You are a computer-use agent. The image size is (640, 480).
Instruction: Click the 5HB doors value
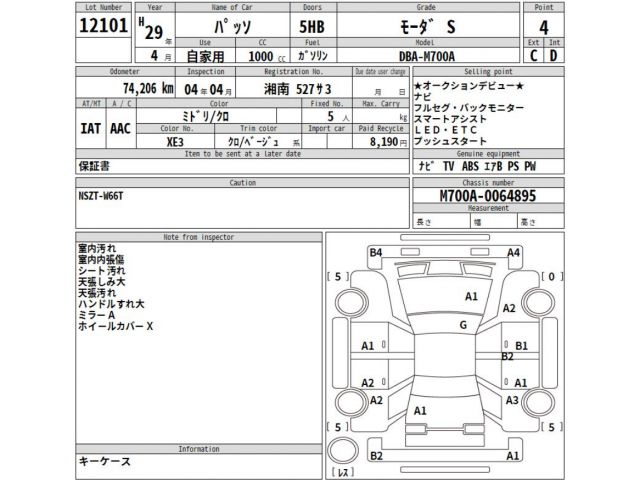[312, 27]
